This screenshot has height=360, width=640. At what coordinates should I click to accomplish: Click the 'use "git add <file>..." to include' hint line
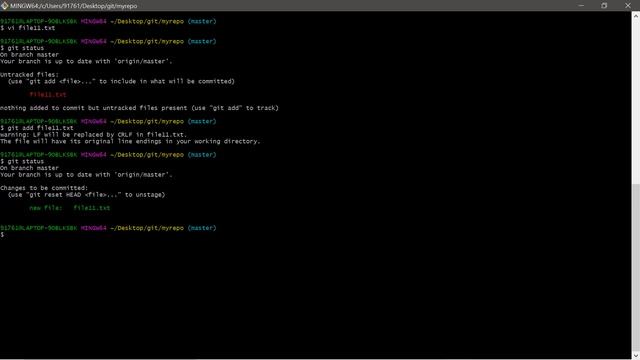[x=121, y=82]
